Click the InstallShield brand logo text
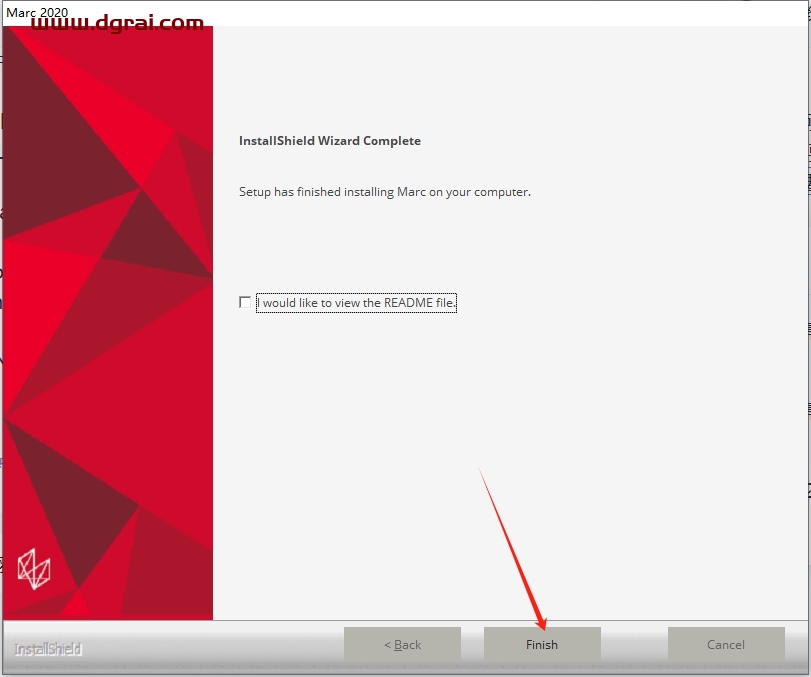Image resolution: width=811 pixels, height=677 pixels. 48,649
